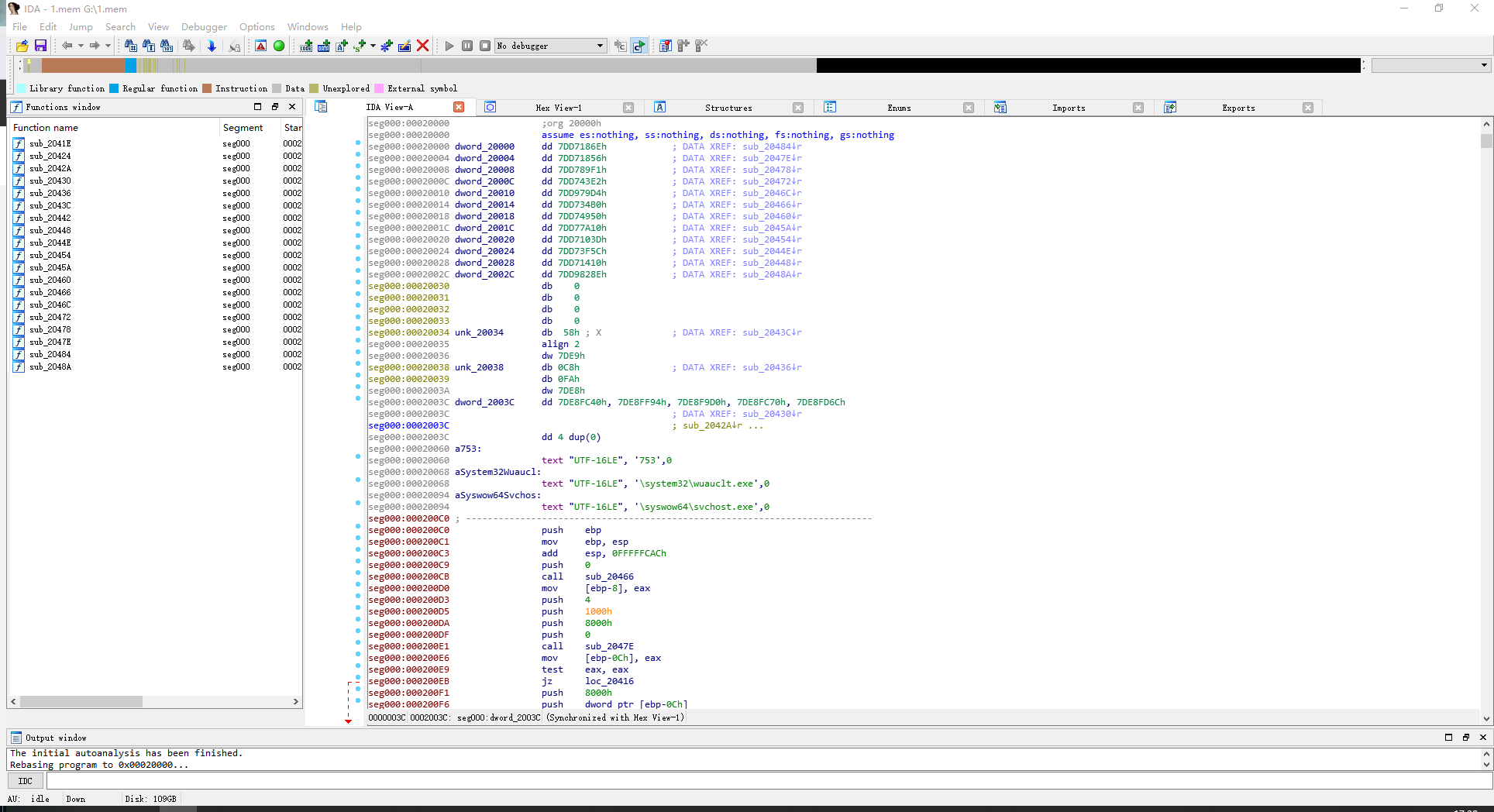The height and width of the screenshot is (812, 1494).
Task: Click the red warning triangle icon
Action: click(261, 46)
